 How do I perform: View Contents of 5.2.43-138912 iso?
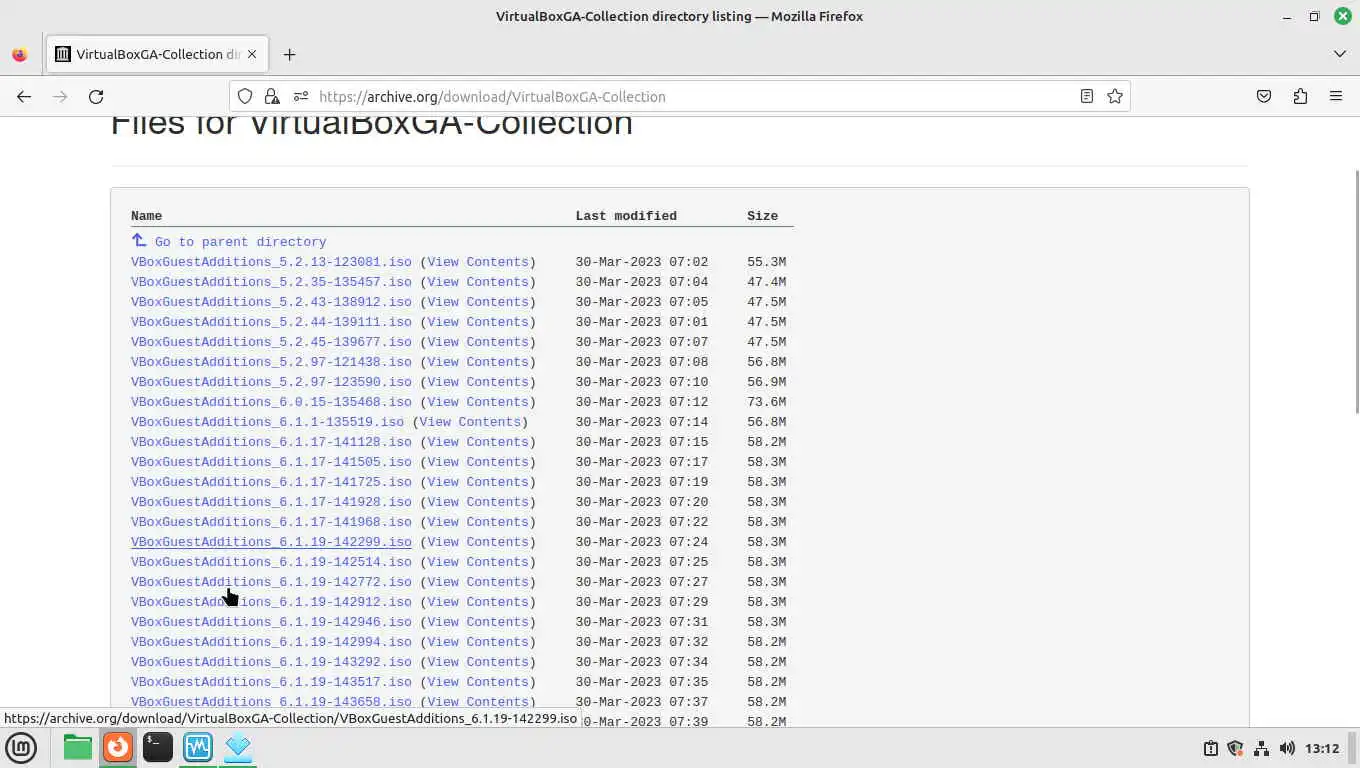(x=478, y=302)
